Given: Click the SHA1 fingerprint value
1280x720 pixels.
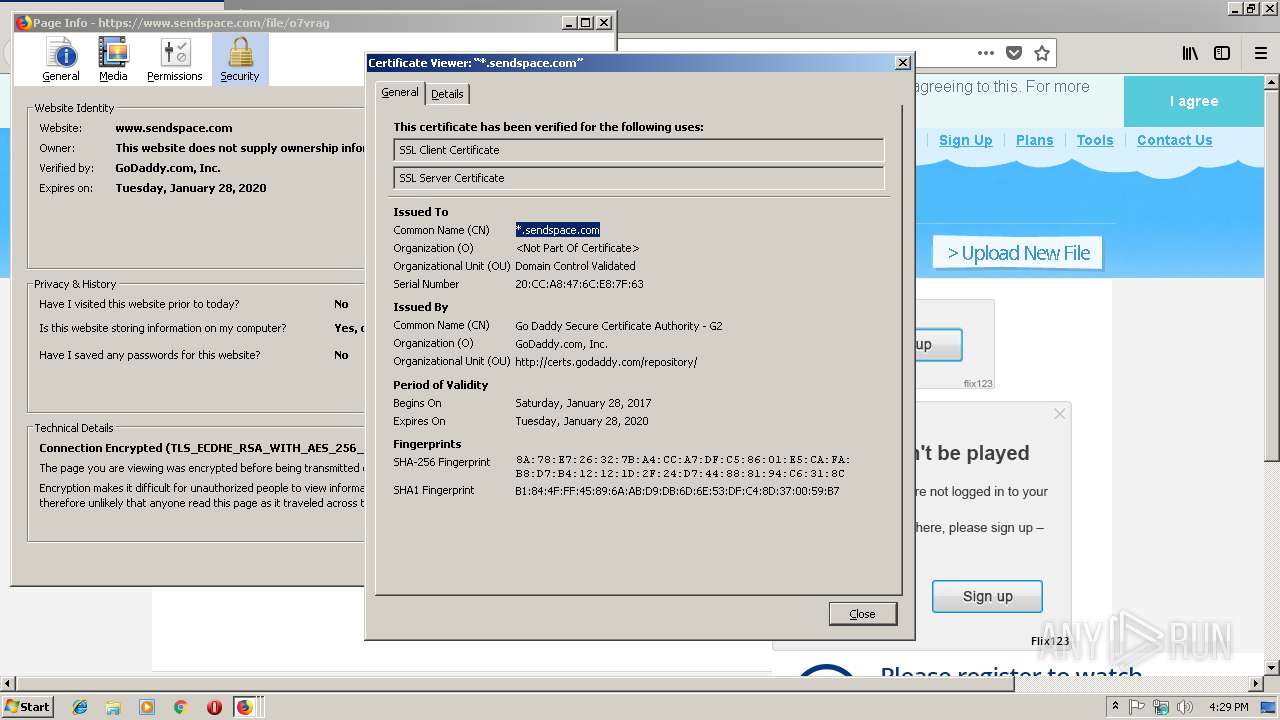Looking at the screenshot, I should (x=677, y=491).
